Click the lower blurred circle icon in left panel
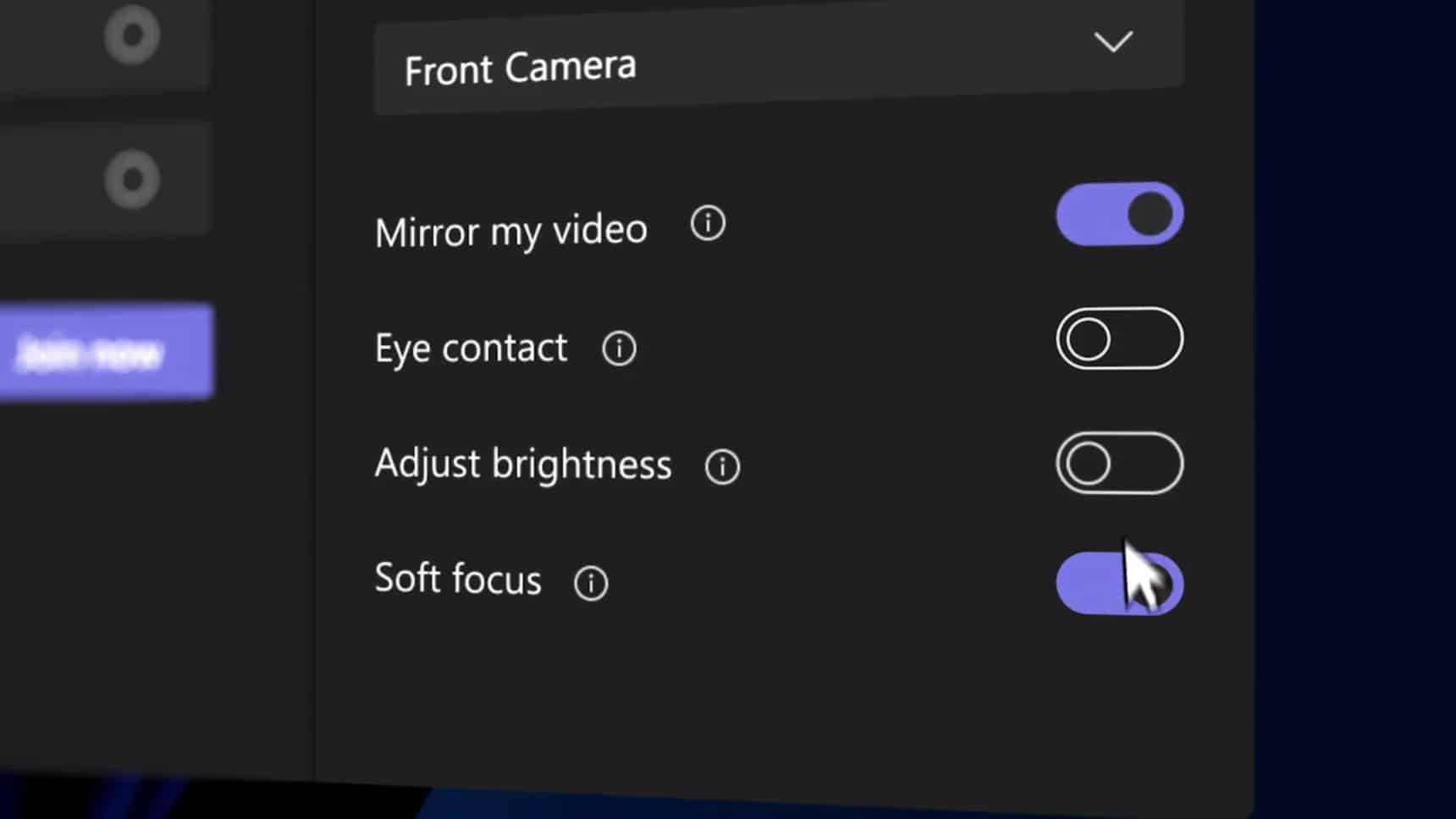Viewport: 1456px width, 819px height. (x=132, y=179)
